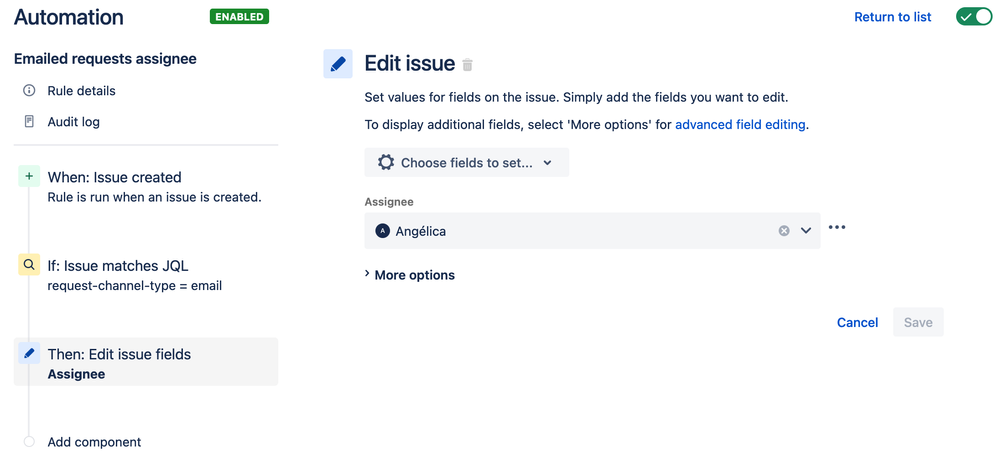Click the trash icon beside Edit issue
Viewport: 999px width, 456px height.
pyautogui.click(x=468, y=64)
